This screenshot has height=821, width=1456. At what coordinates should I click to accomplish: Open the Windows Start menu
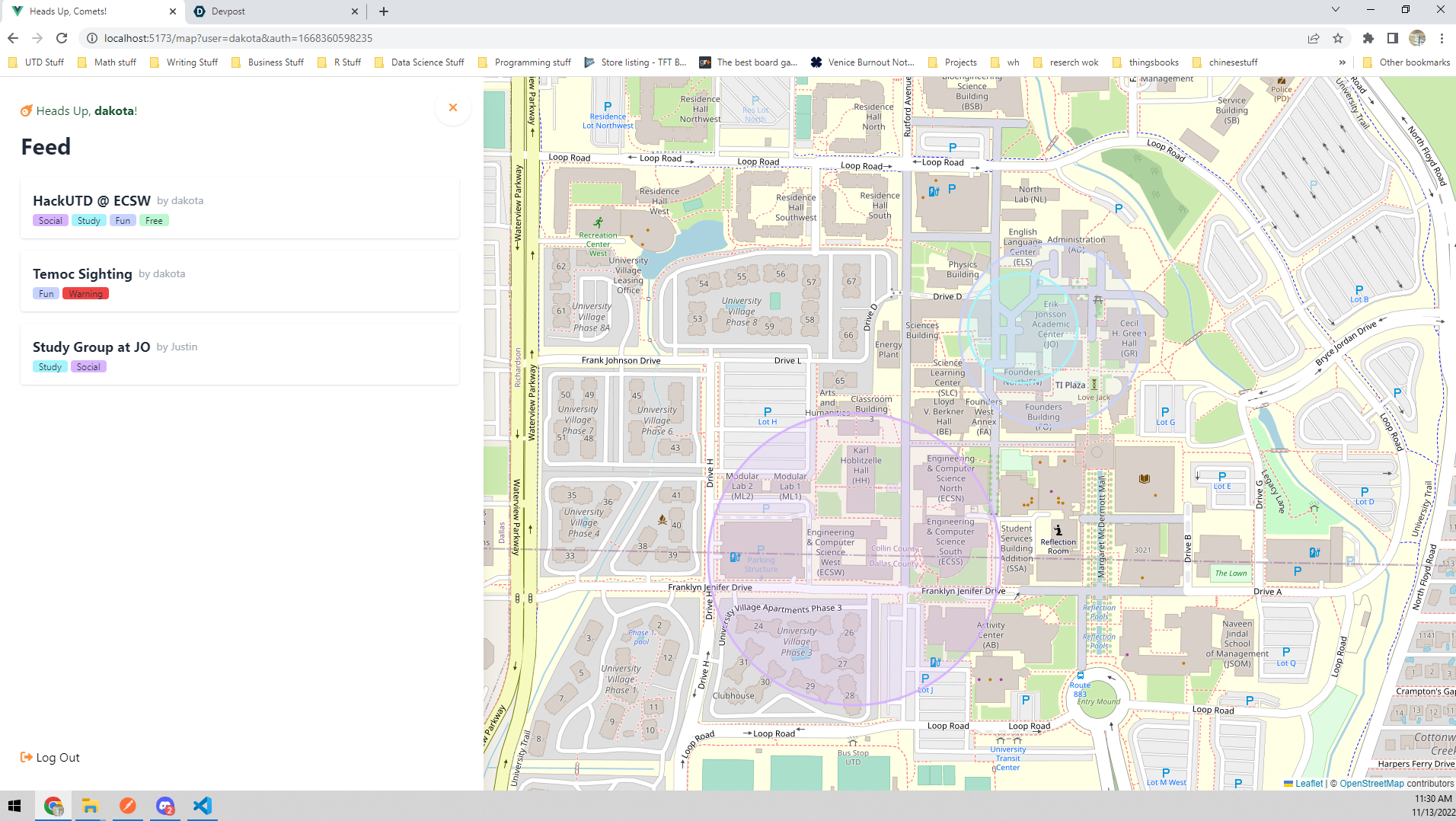click(x=14, y=806)
